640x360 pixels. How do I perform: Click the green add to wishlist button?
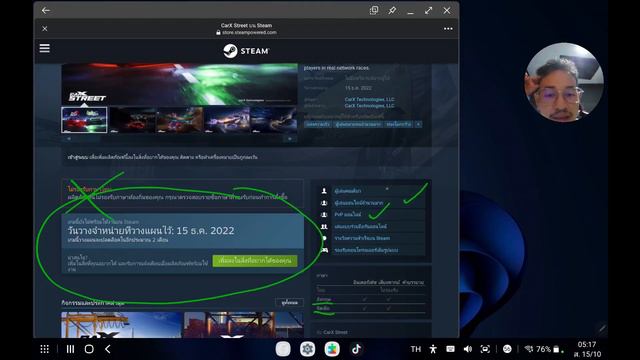coord(255,260)
